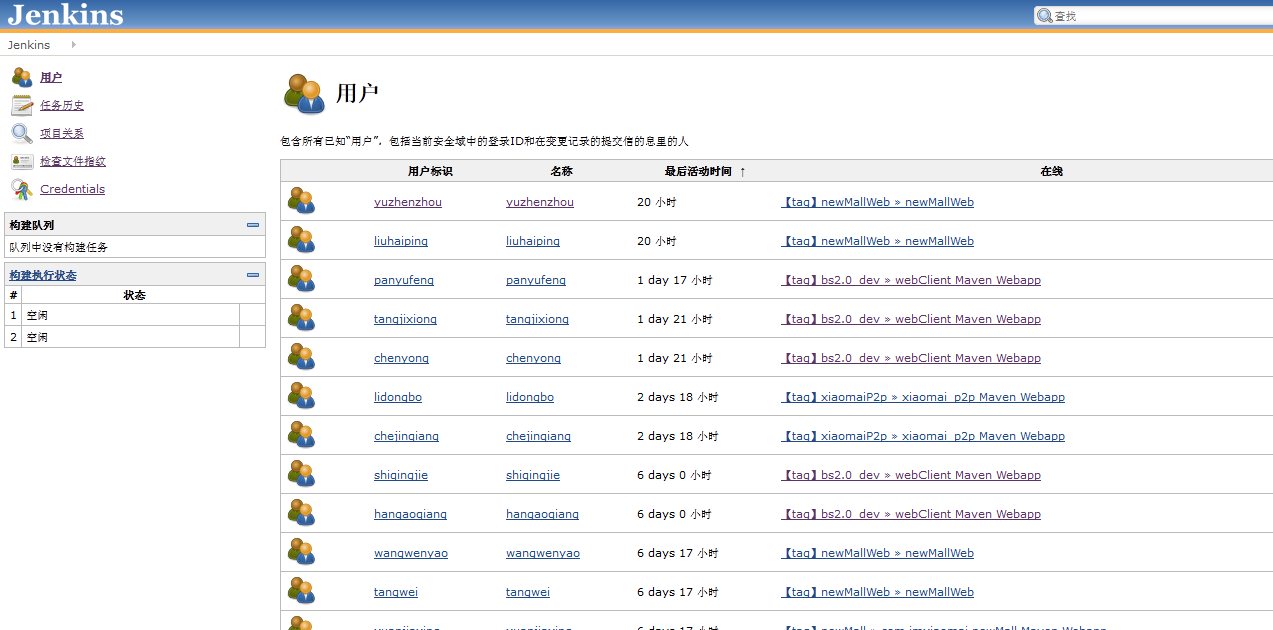Collapse the 构建队列 panel

click(253, 226)
